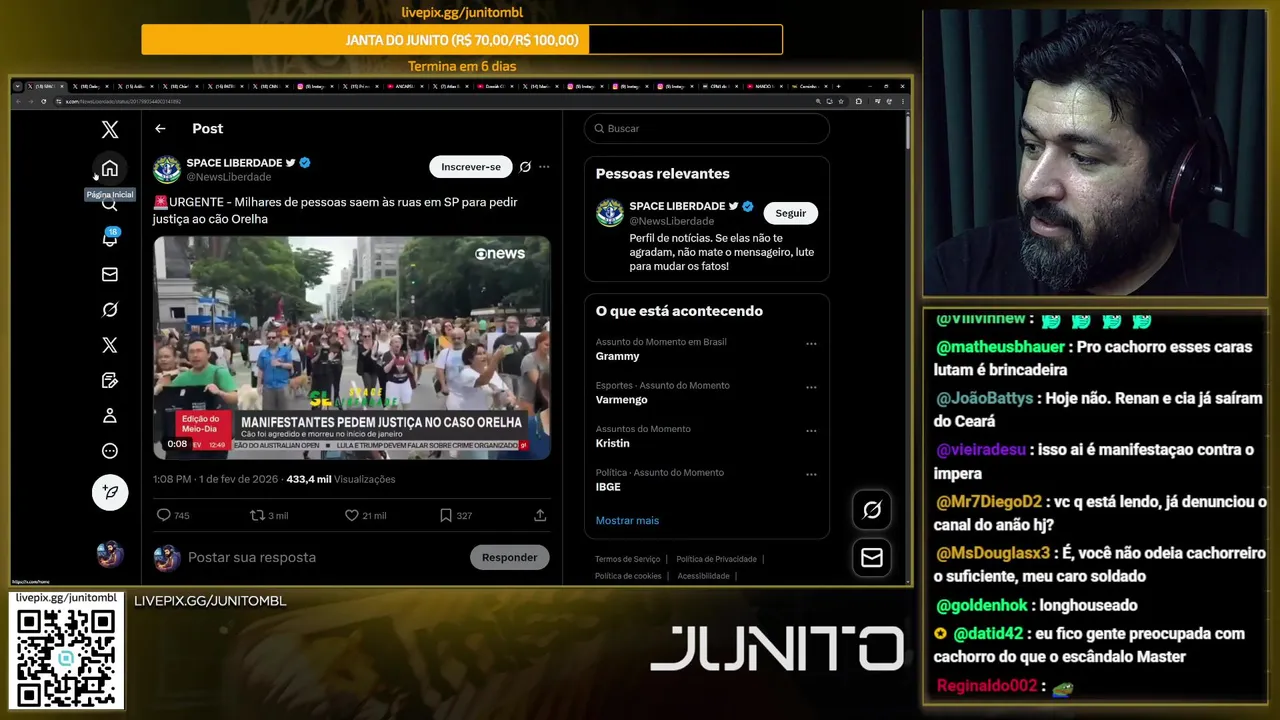Click Mostrar mais link

(x=627, y=520)
